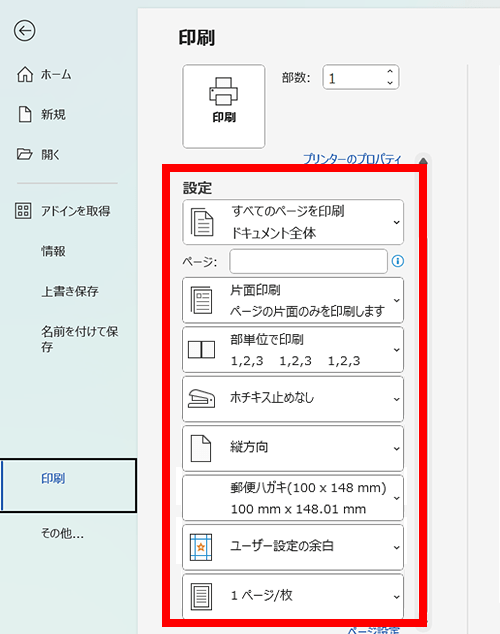This screenshot has width=500, height=634.
Task: Increase the 部数 copies count
Action: pos(390,71)
